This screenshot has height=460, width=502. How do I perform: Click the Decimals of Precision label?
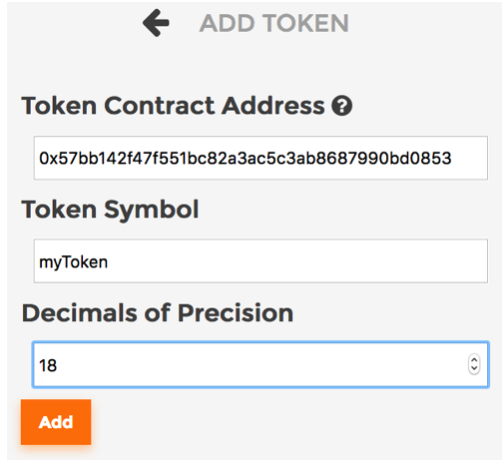click(x=158, y=313)
